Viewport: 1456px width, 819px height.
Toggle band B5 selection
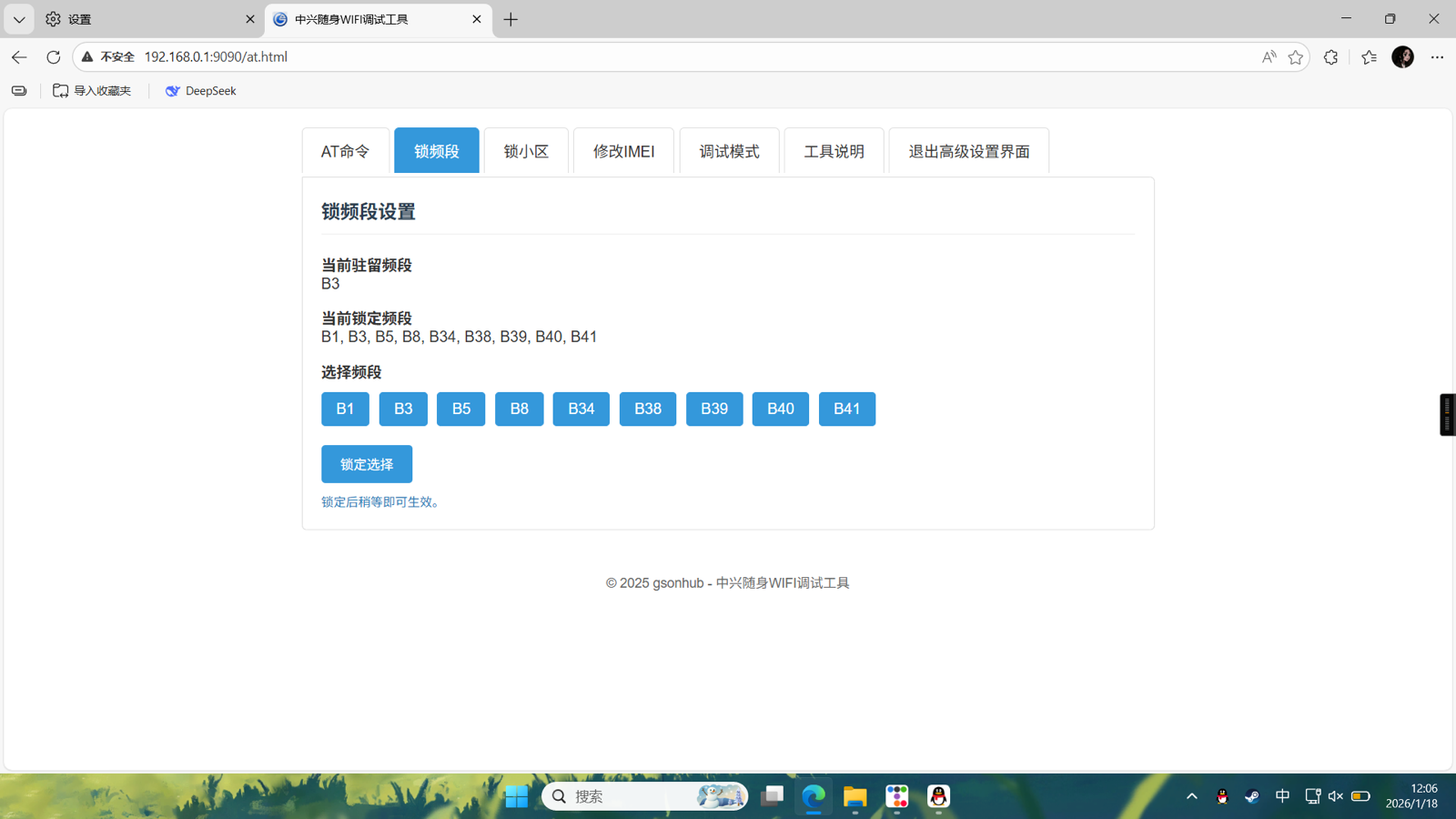(x=461, y=409)
